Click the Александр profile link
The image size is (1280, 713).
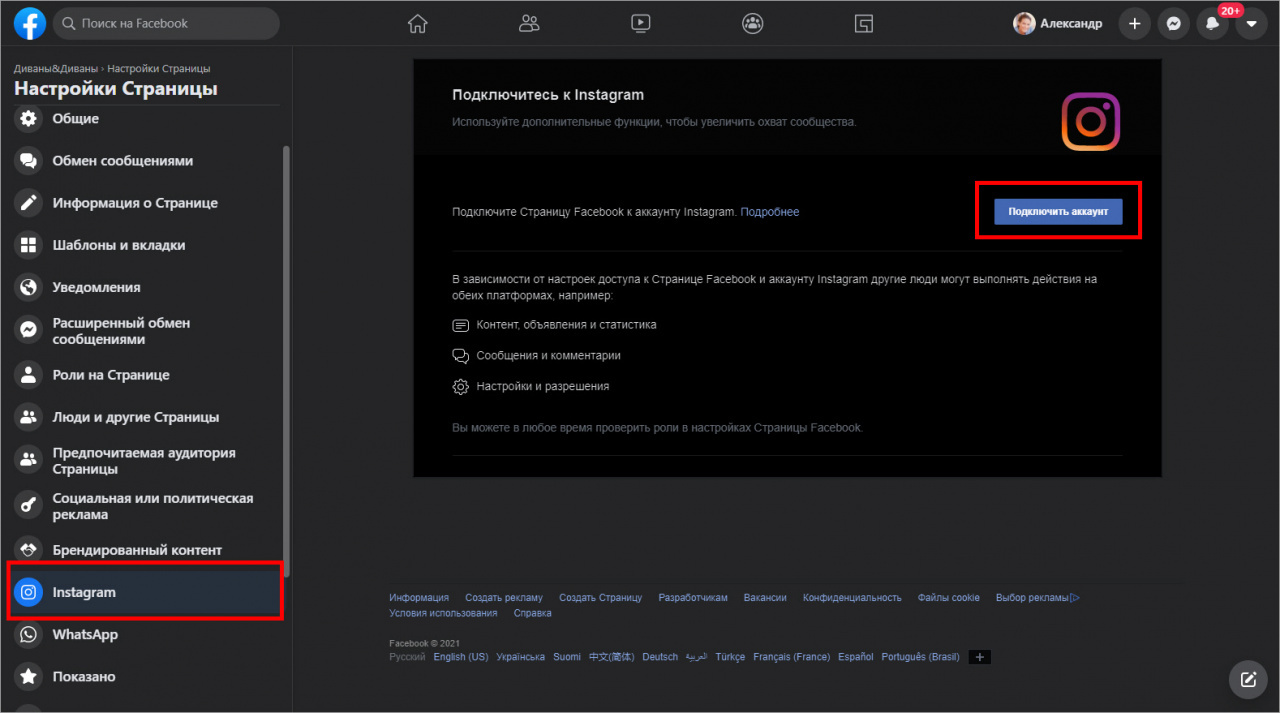click(x=1058, y=24)
